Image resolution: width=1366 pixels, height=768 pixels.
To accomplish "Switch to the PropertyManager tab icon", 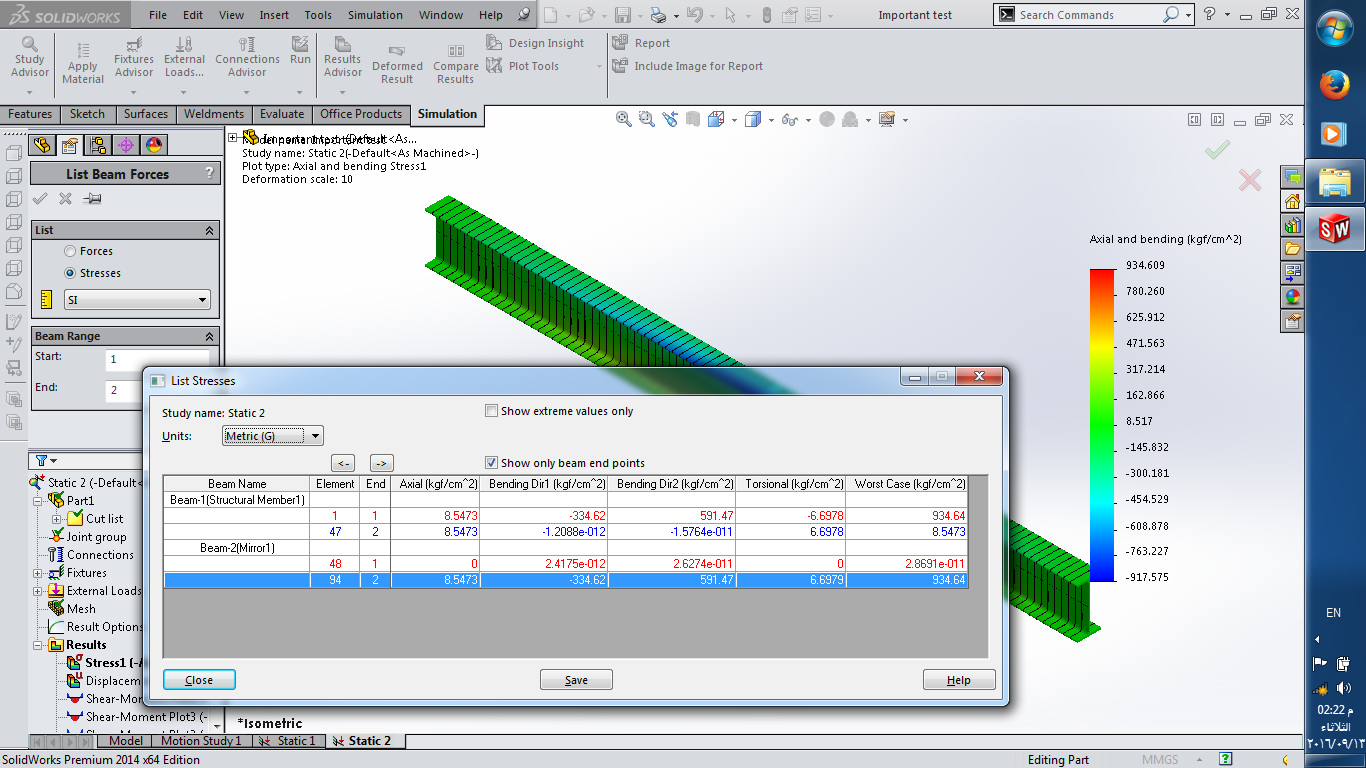I will tap(69, 145).
